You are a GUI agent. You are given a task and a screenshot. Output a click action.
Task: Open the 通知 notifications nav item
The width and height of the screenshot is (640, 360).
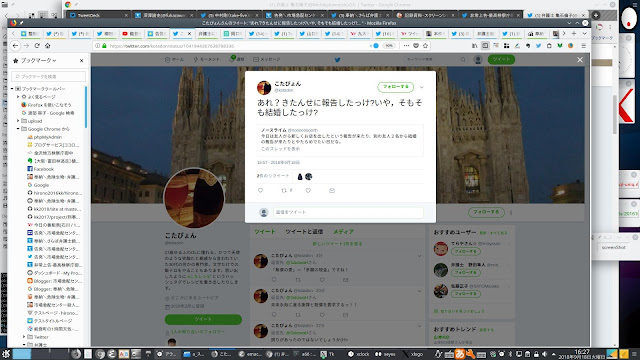tap(237, 60)
